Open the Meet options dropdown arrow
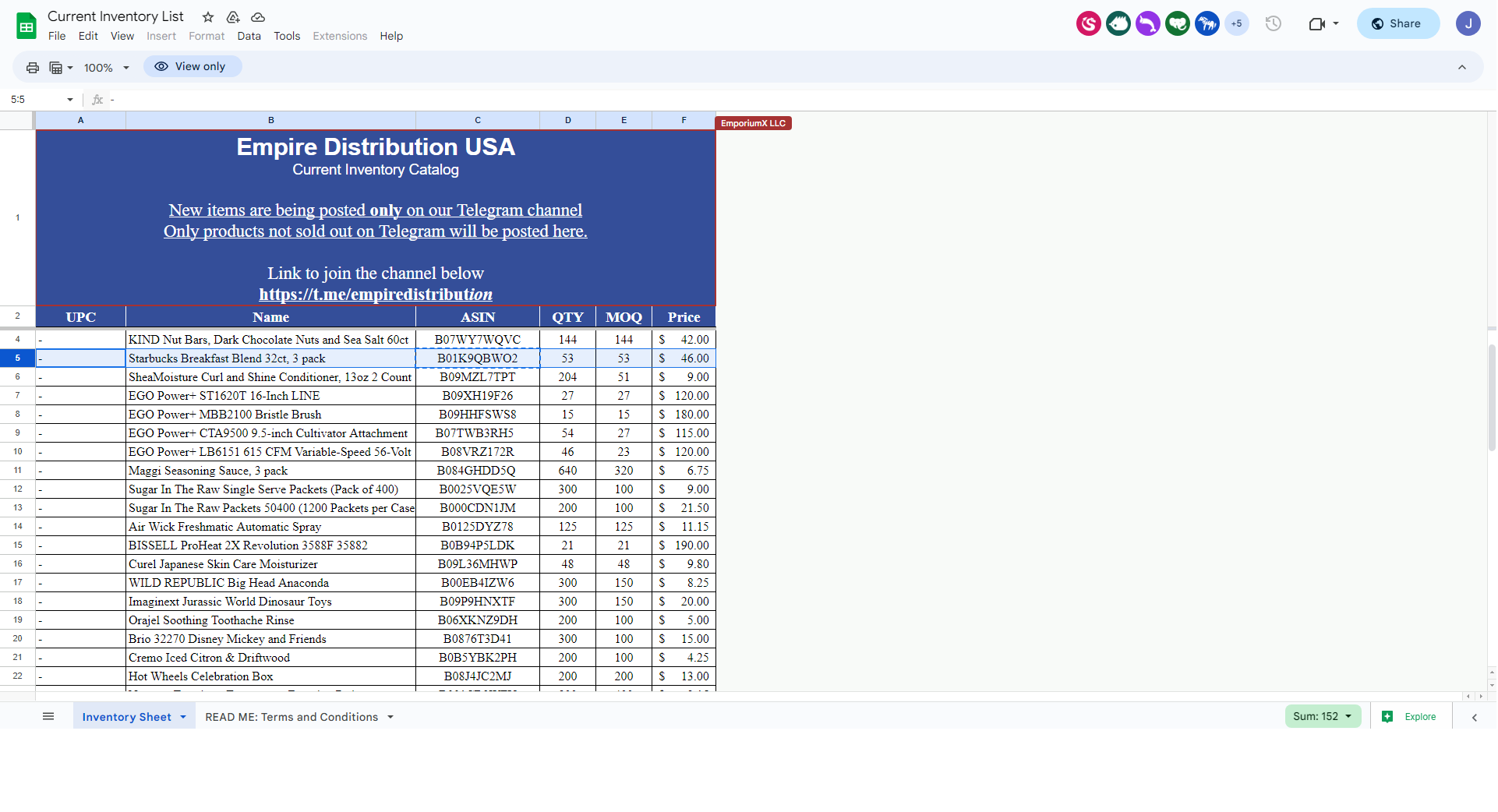This screenshot has height=812, width=1498. (1336, 23)
